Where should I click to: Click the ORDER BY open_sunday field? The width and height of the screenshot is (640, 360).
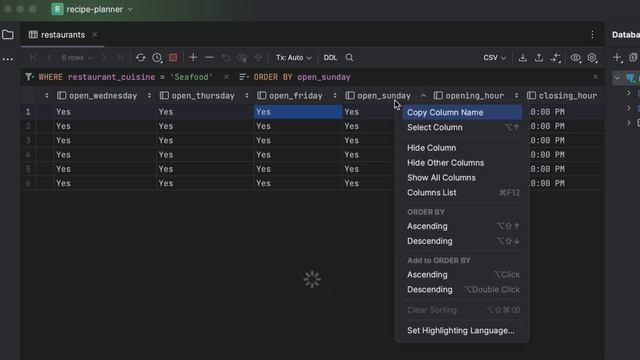pos(302,77)
